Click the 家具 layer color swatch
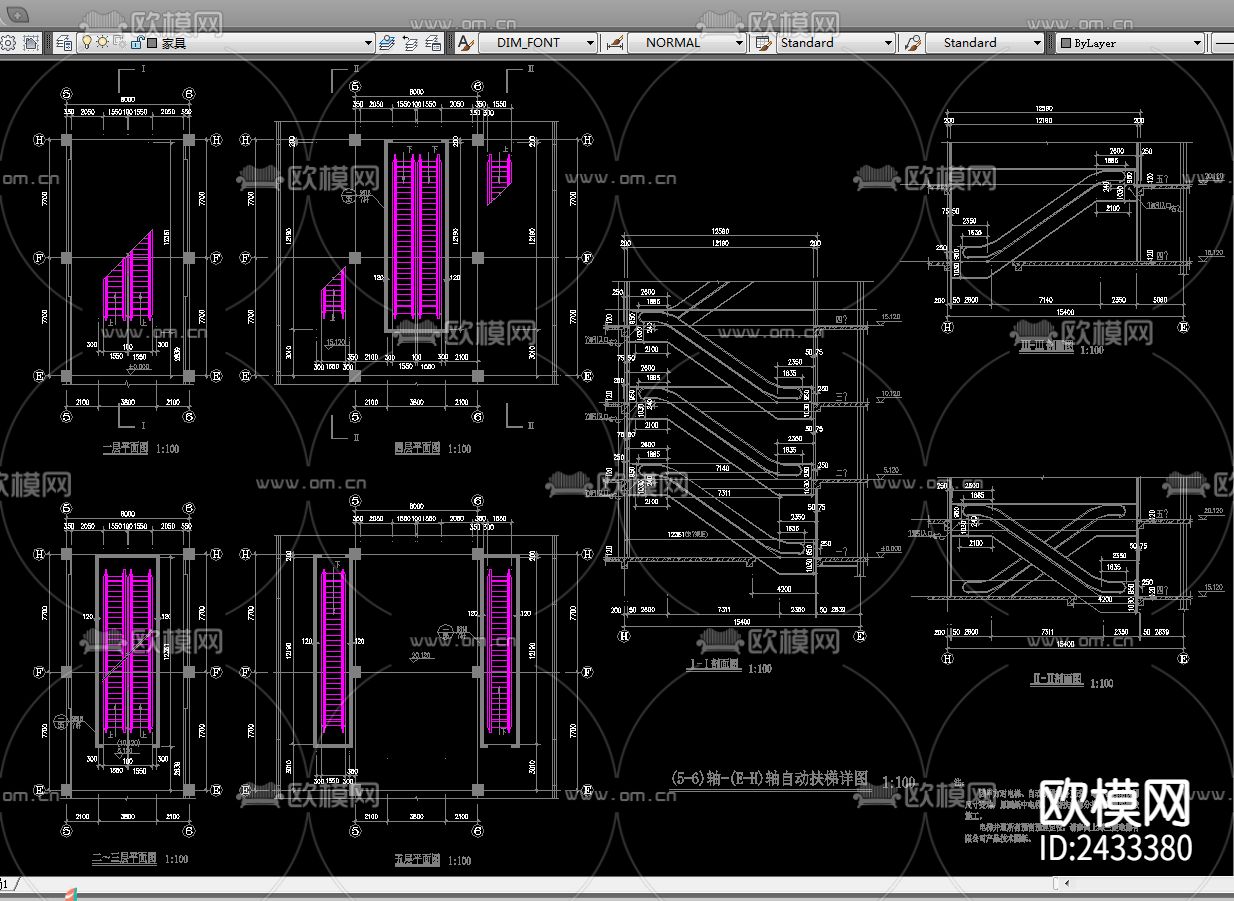The height and width of the screenshot is (901, 1234). tap(152, 43)
